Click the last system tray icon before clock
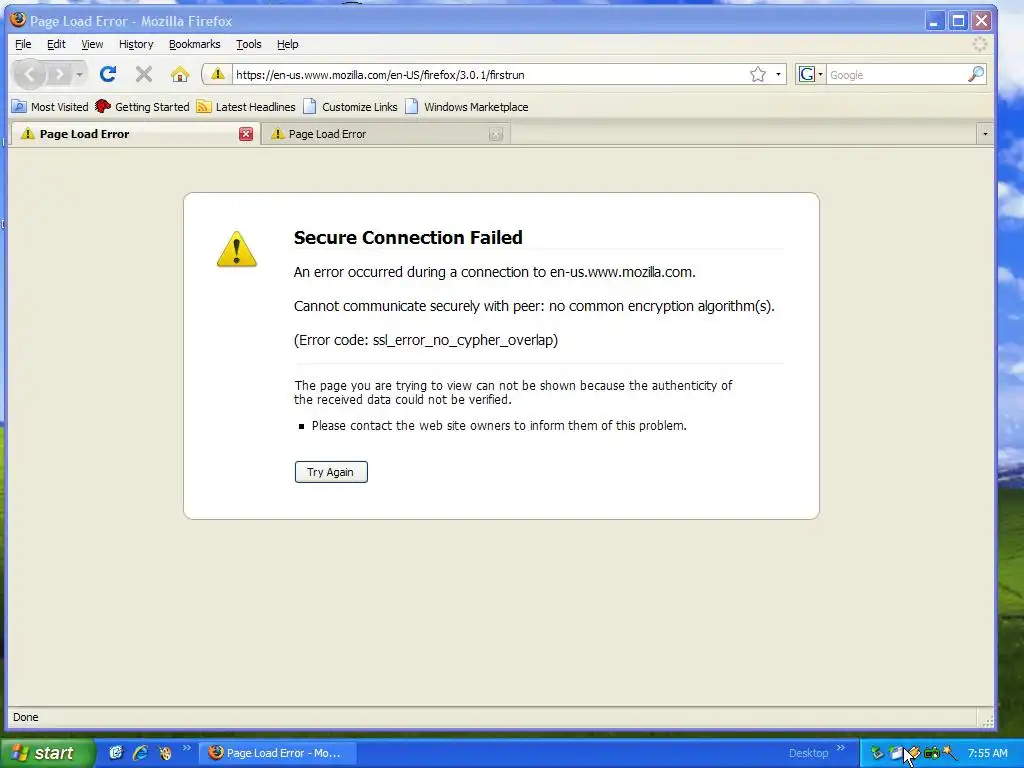The height and width of the screenshot is (768, 1024). 950,753
